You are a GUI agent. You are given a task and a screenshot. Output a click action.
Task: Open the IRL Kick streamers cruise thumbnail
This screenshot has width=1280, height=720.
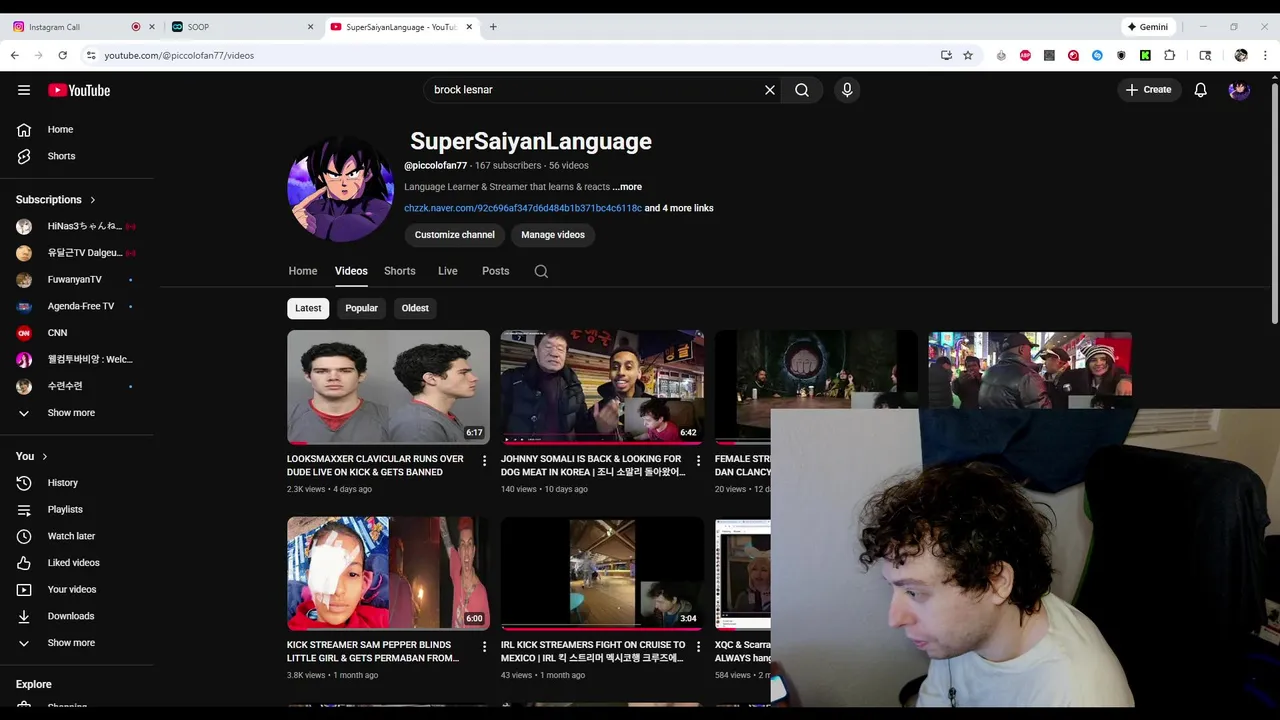point(602,573)
